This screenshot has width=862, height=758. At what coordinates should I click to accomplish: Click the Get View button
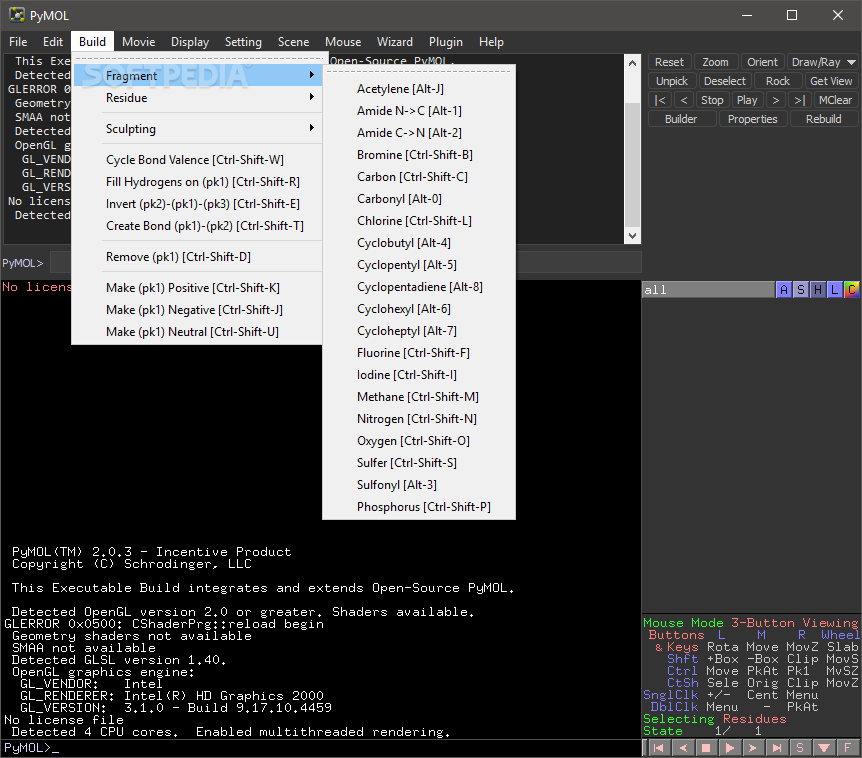click(x=831, y=81)
